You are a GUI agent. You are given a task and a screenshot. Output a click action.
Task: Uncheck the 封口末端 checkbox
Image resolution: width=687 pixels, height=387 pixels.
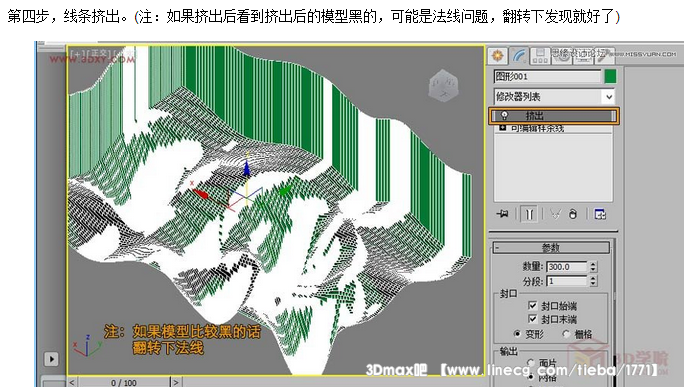click(x=532, y=319)
